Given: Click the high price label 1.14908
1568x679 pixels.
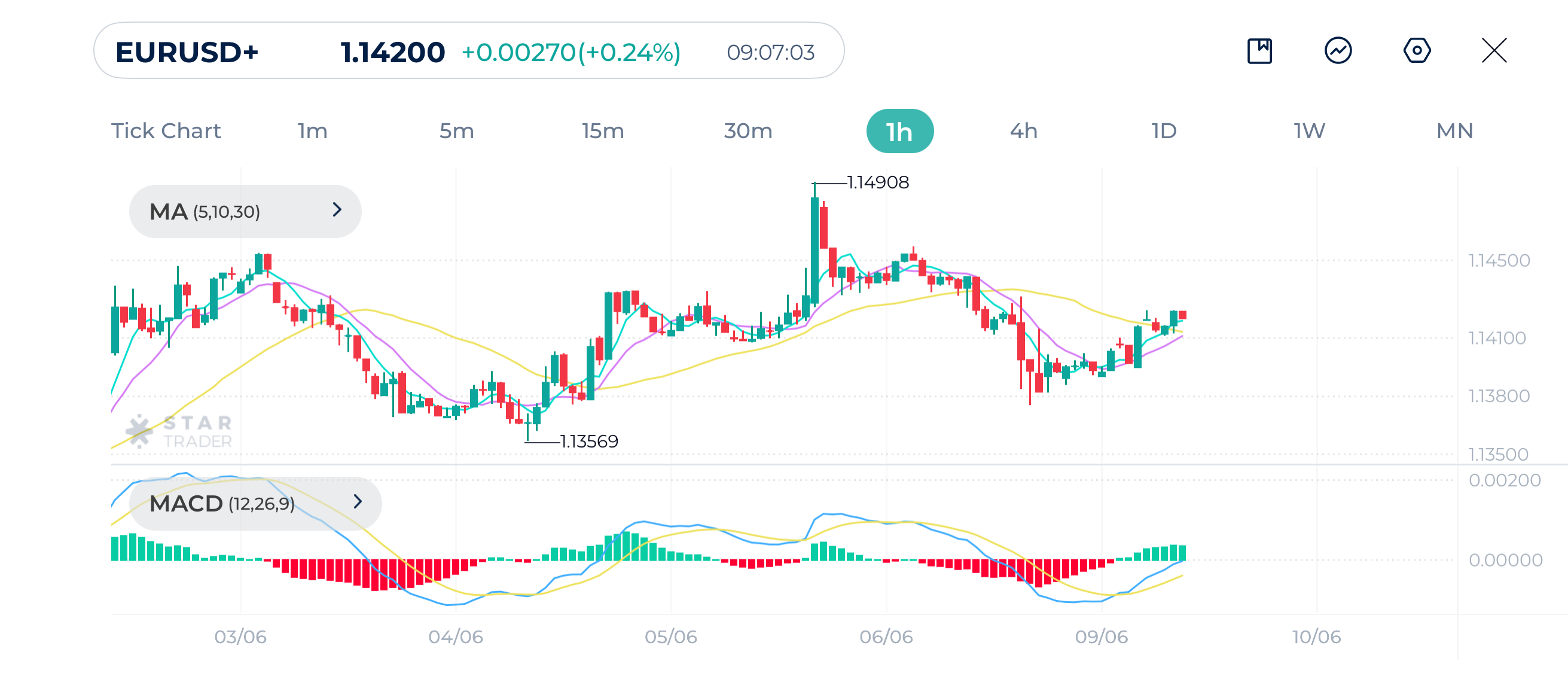Looking at the screenshot, I should pyautogui.click(x=877, y=181).
